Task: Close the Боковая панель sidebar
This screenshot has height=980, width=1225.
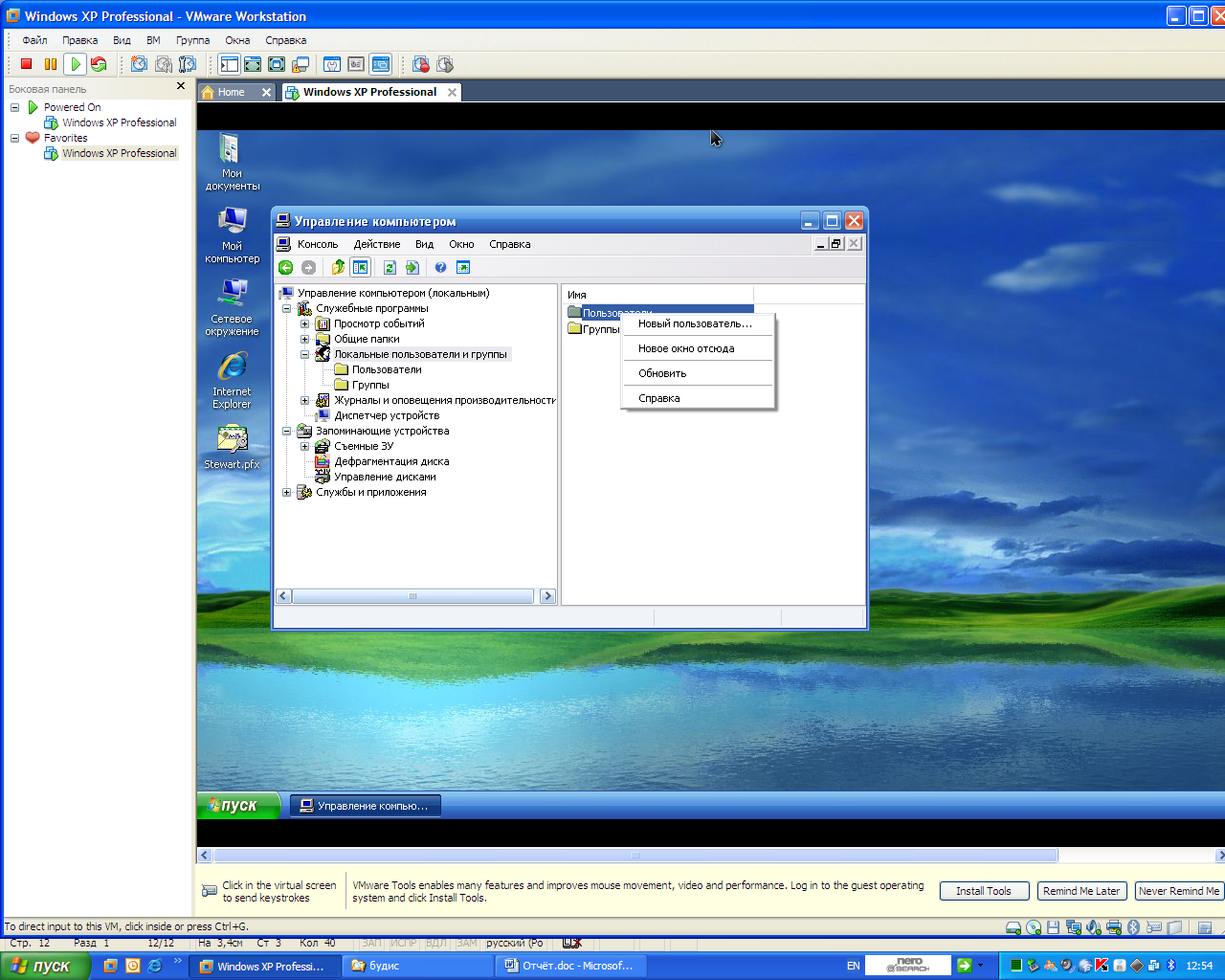Action: 181,86
